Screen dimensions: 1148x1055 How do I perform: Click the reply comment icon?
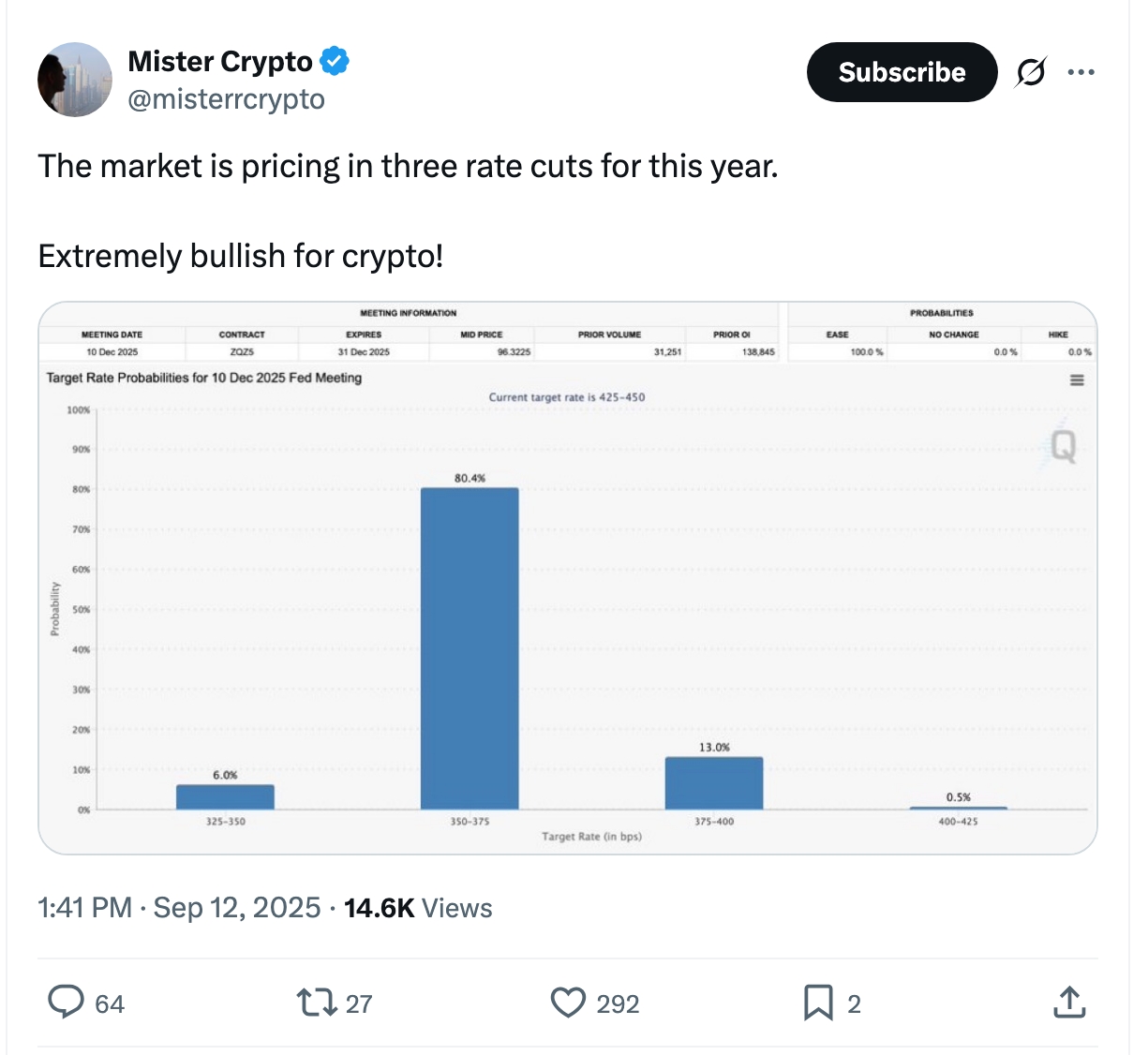[66, 1003]
